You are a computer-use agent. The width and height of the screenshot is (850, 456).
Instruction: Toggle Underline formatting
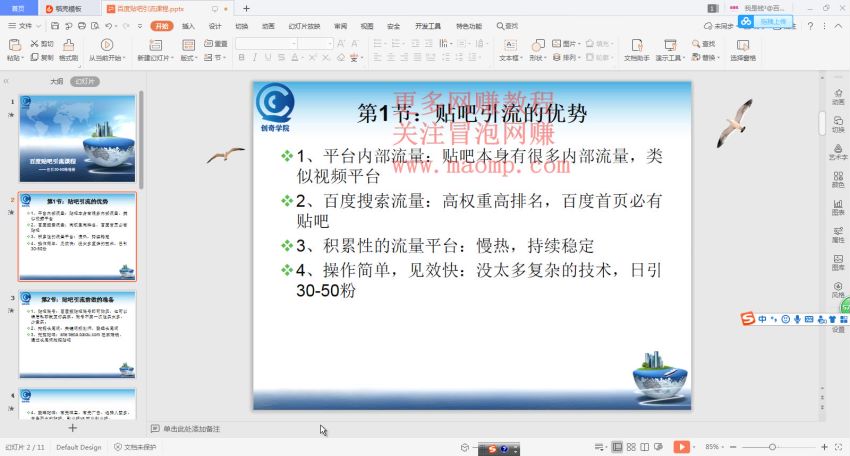(268, 57)
